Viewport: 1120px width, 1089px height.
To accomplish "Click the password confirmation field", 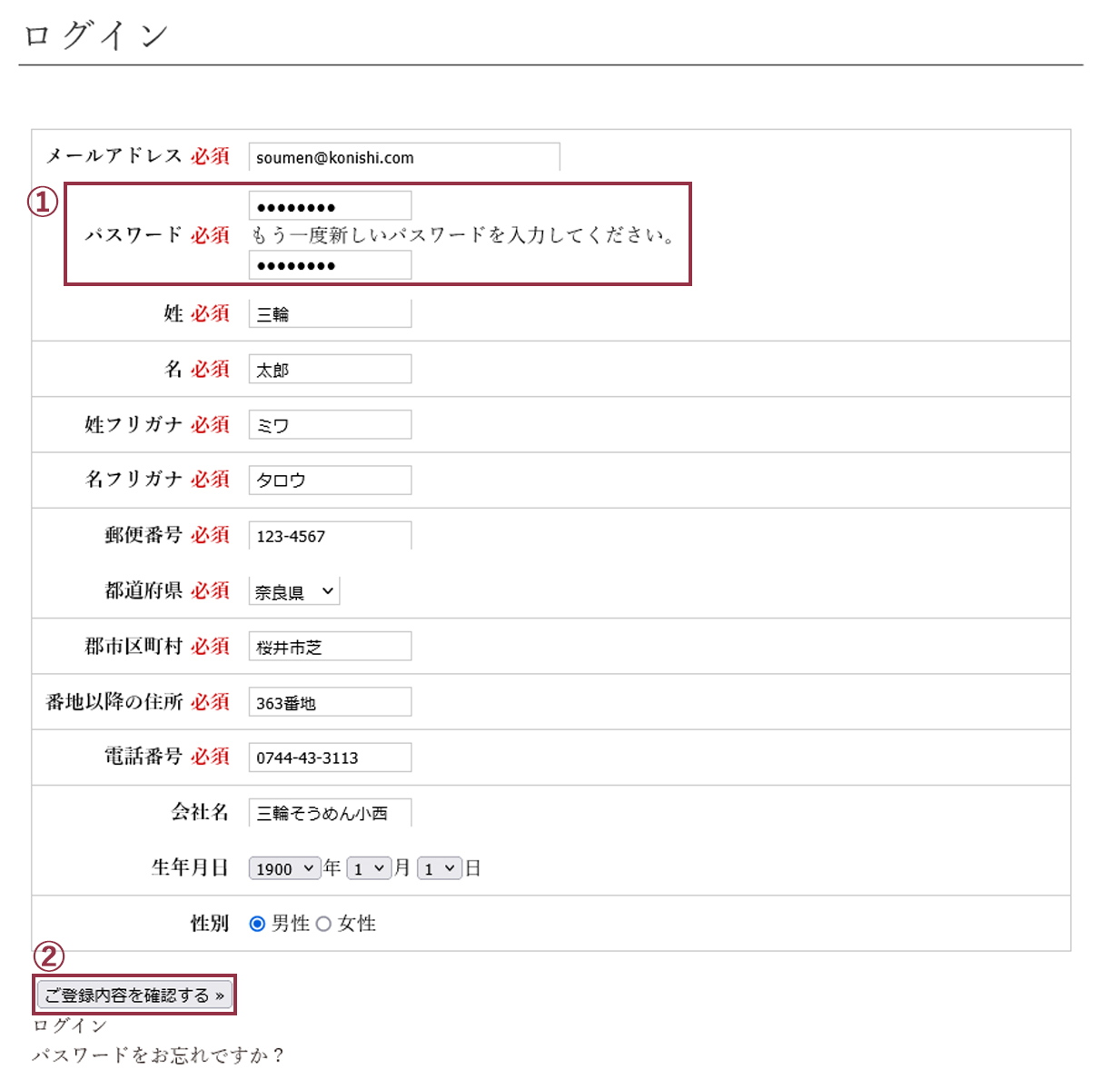I will (330, 265).
